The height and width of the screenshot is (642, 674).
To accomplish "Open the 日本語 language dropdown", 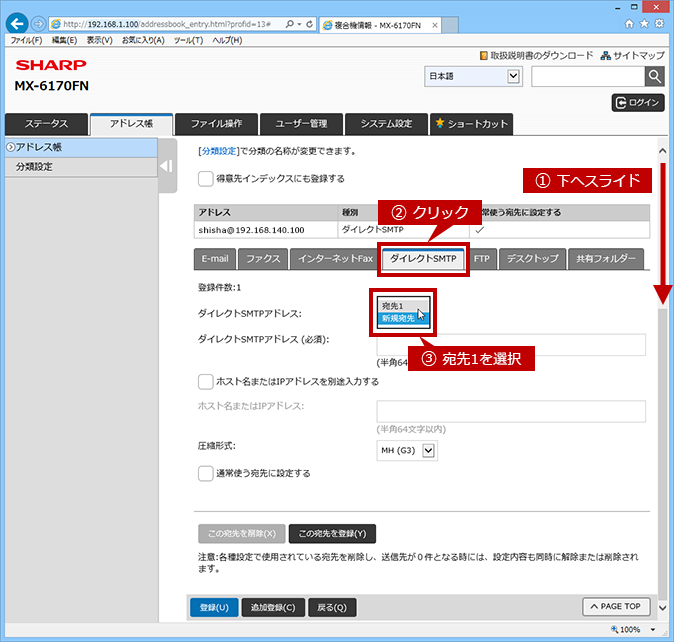I will click(x=473, y=76).
